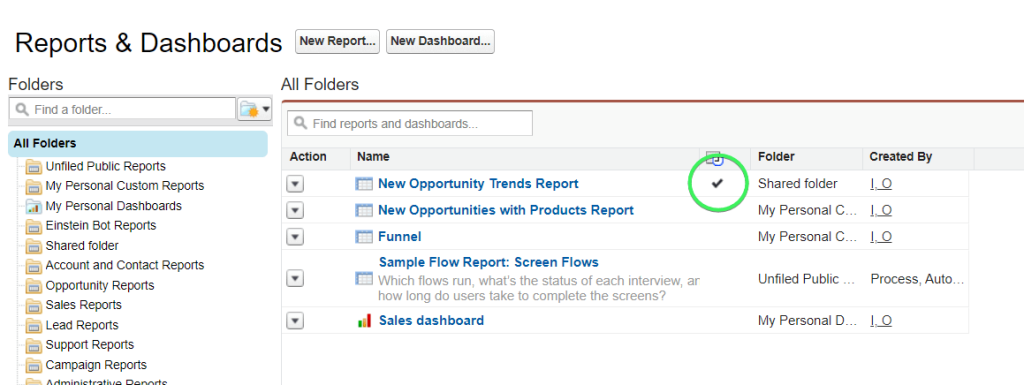Sort by the Name column header
The width and height of the screenshot is (1024, 385).
click(x=374, y=157)
